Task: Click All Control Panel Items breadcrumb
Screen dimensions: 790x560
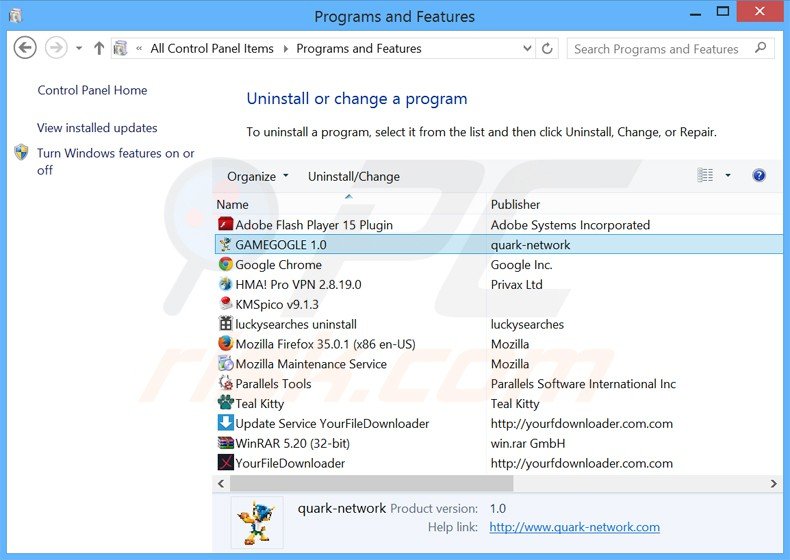Action: 212,48
